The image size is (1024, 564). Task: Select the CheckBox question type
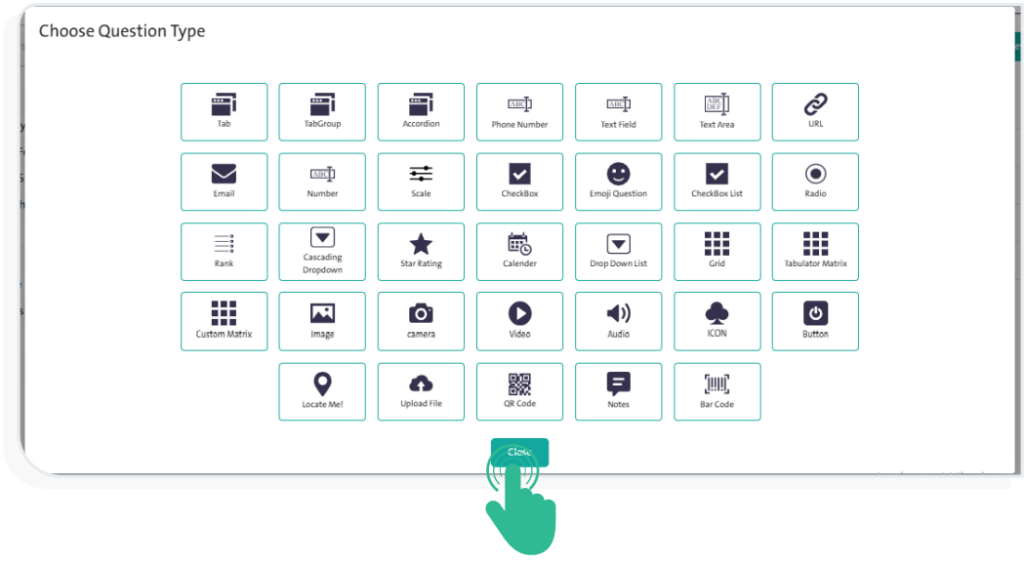coord(519,182)
